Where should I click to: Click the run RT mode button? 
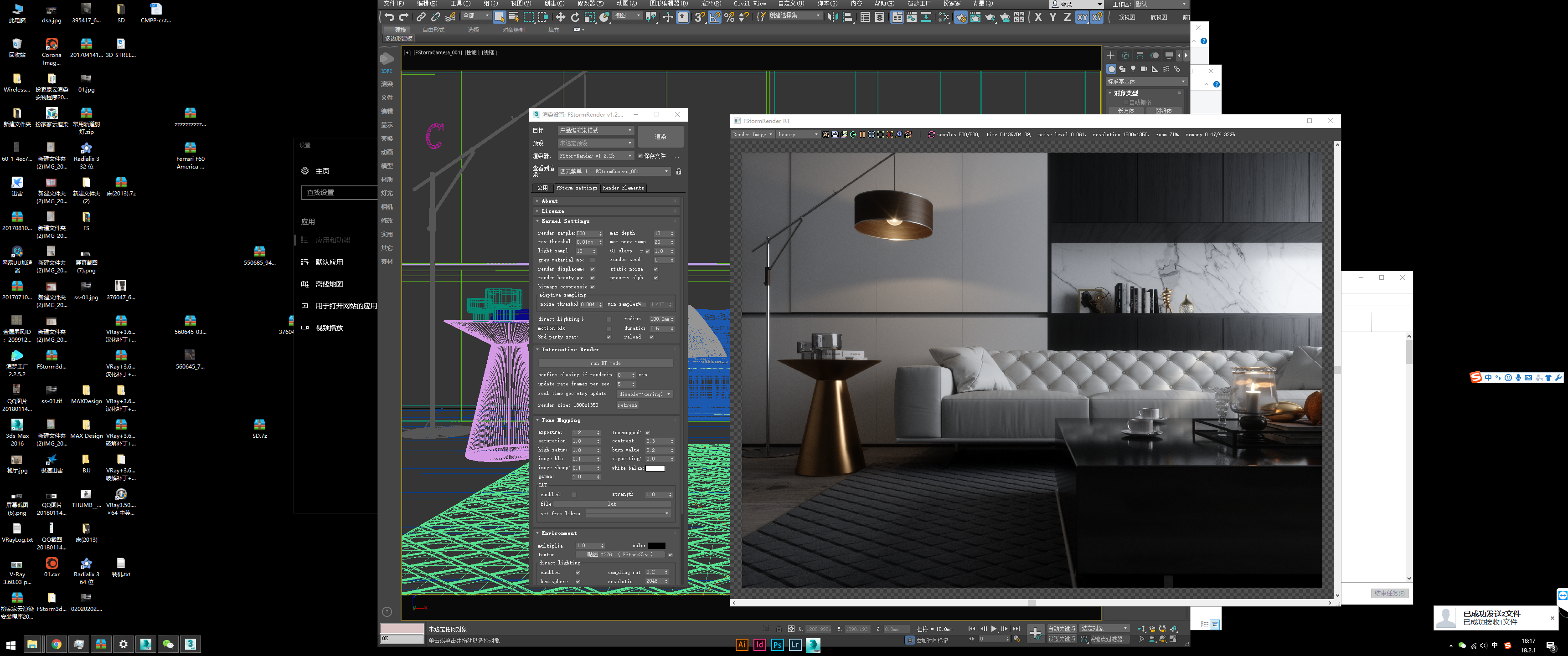coord(606,363)
